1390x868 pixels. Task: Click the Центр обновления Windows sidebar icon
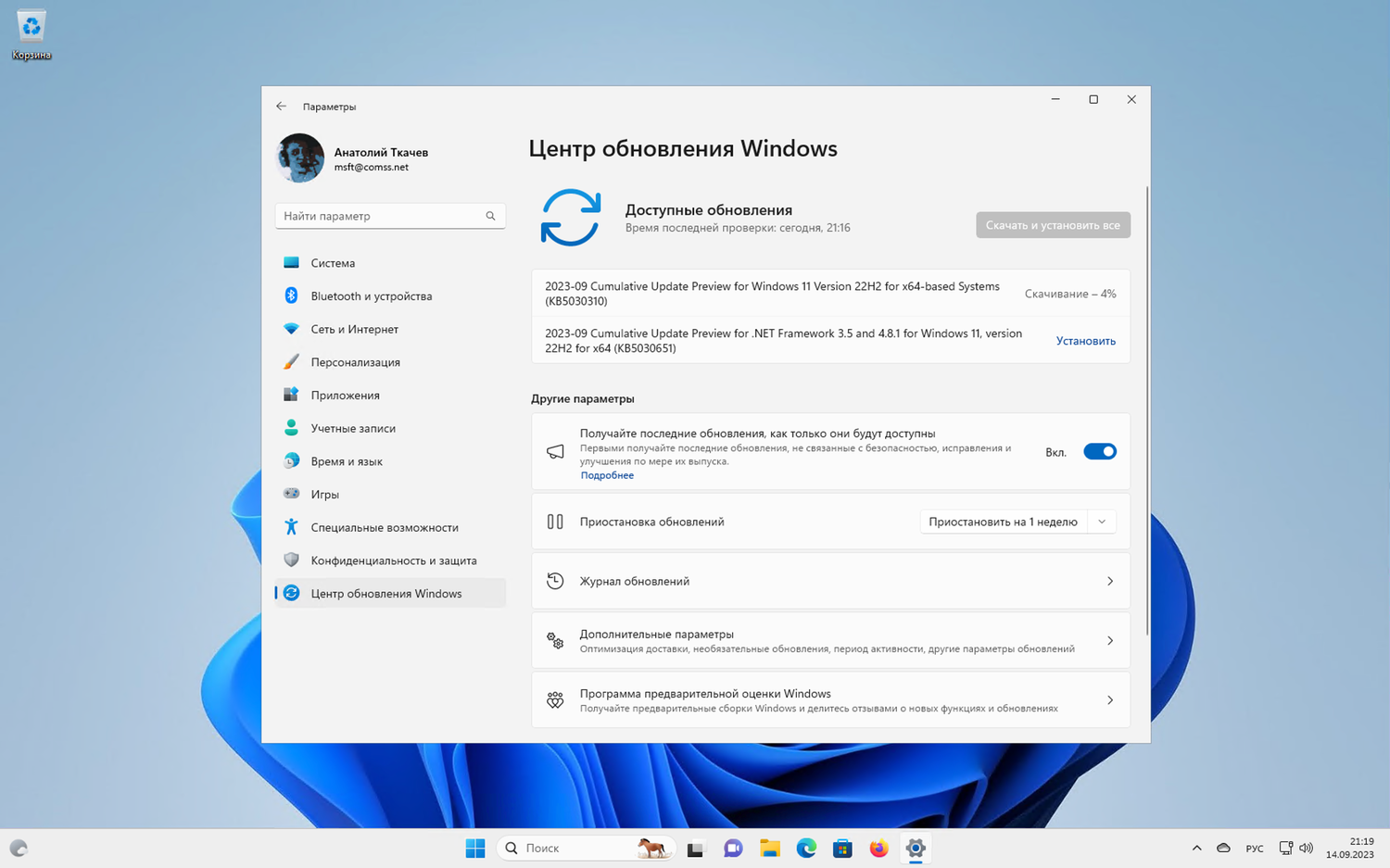[x=291, y=593]
